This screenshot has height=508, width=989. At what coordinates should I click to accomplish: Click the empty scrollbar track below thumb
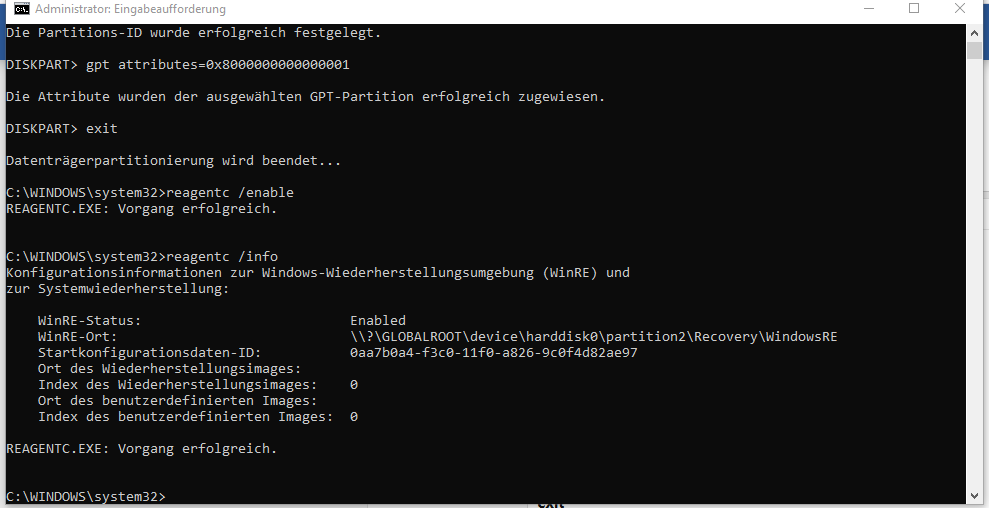pos(974,271)
